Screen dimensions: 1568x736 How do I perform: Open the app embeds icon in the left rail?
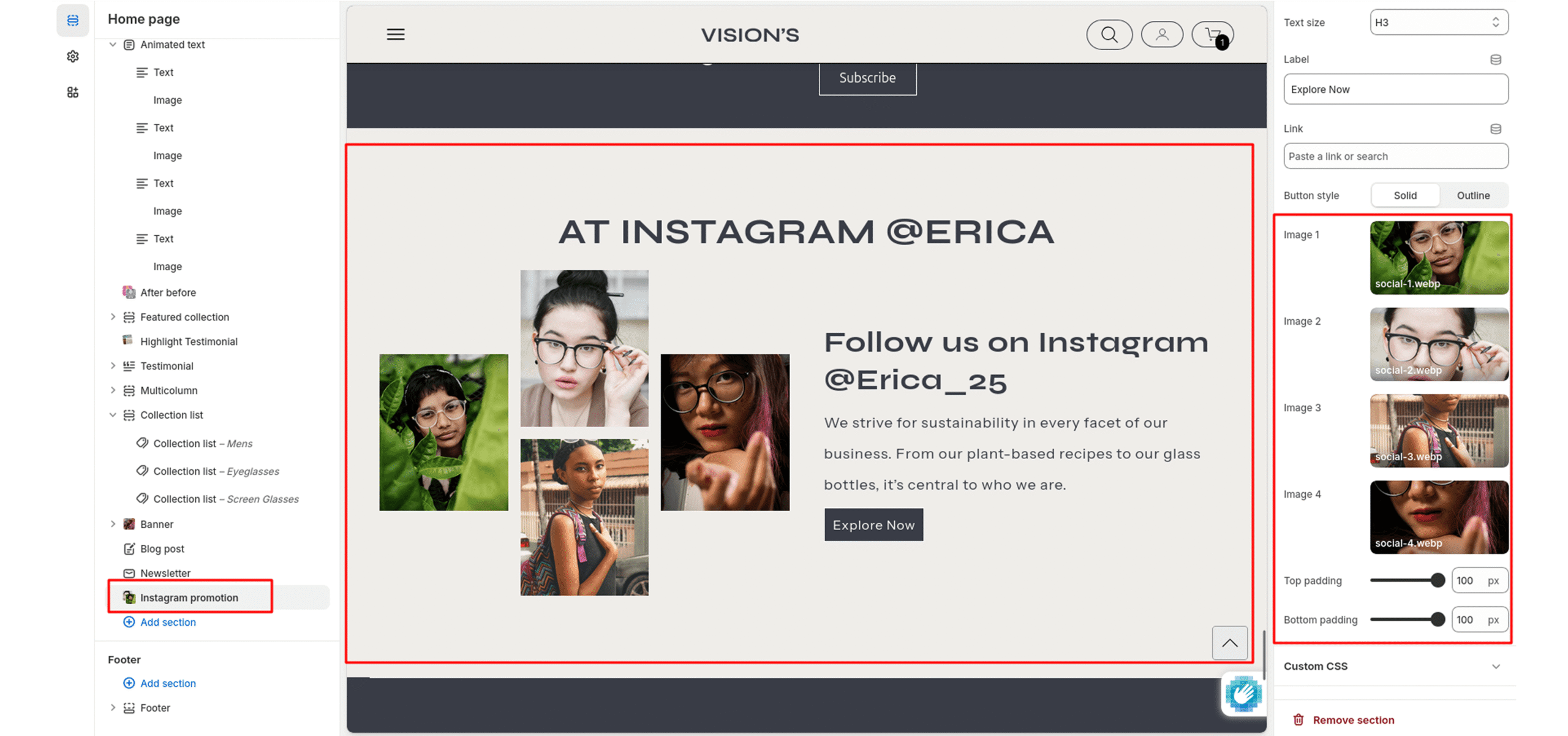pyautogui.click(x=72, y=93)
